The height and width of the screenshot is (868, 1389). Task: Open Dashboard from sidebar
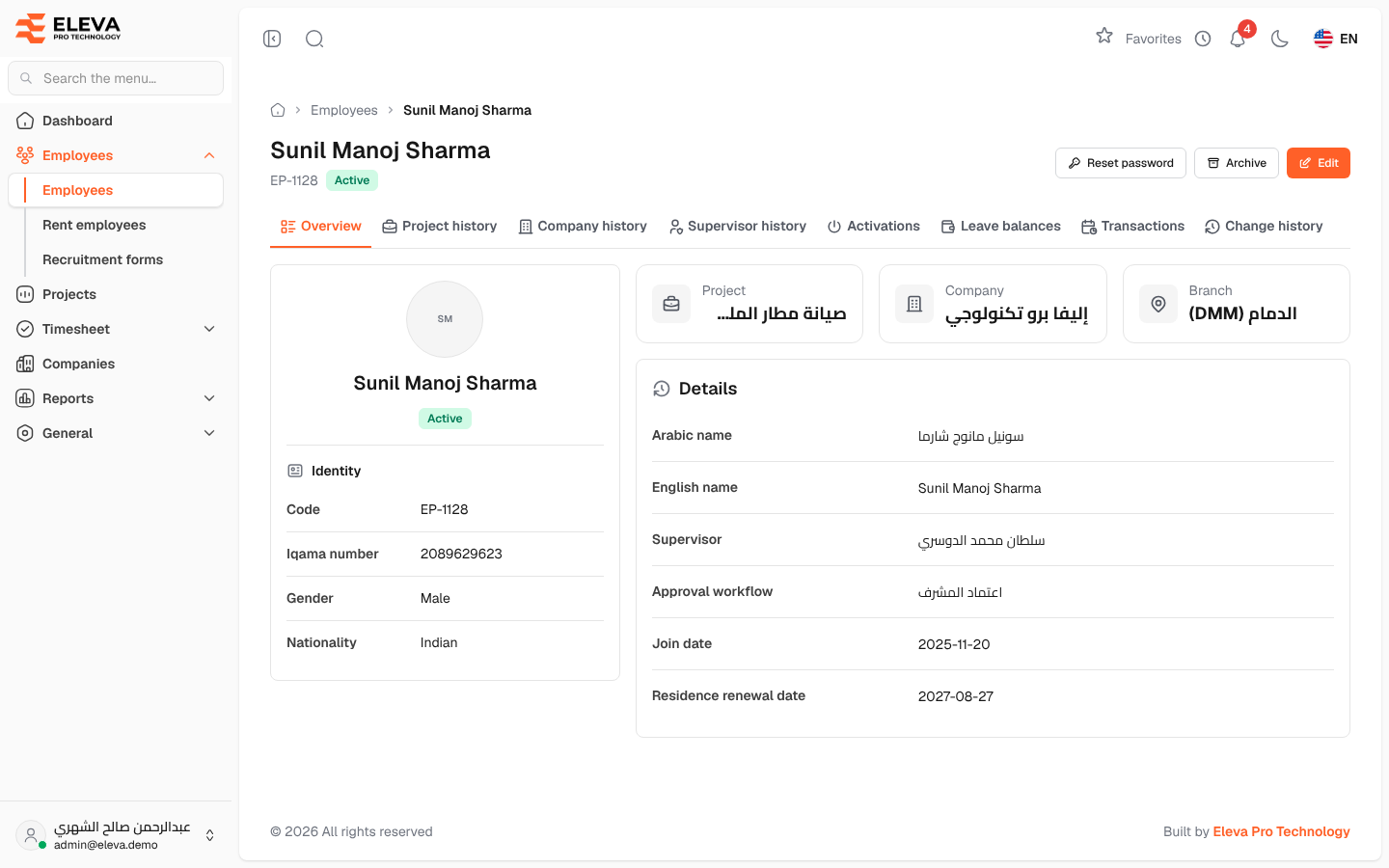click(116, 121)
